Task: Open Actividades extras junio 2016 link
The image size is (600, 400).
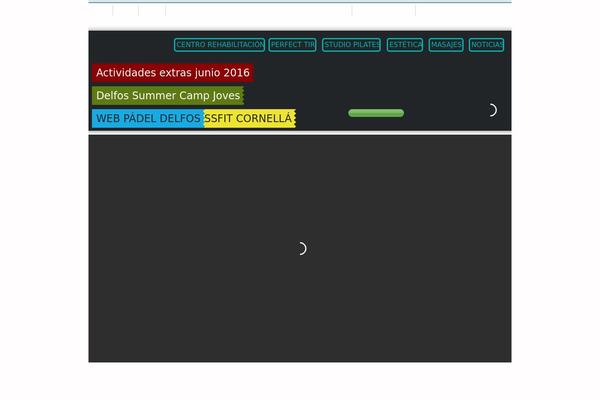Action: (x=173, y=73)
